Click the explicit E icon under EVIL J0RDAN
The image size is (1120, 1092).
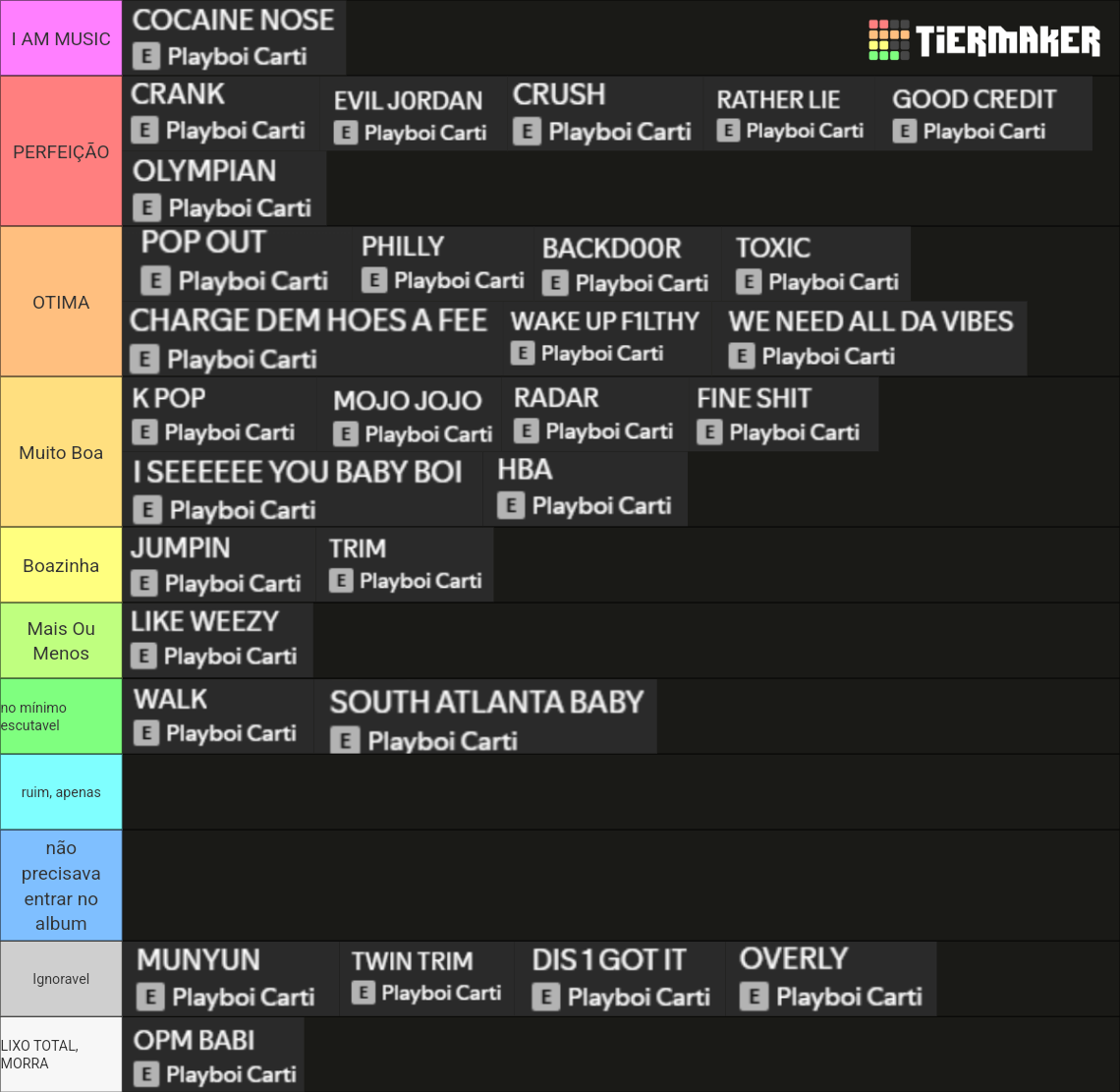click(346, 133)
